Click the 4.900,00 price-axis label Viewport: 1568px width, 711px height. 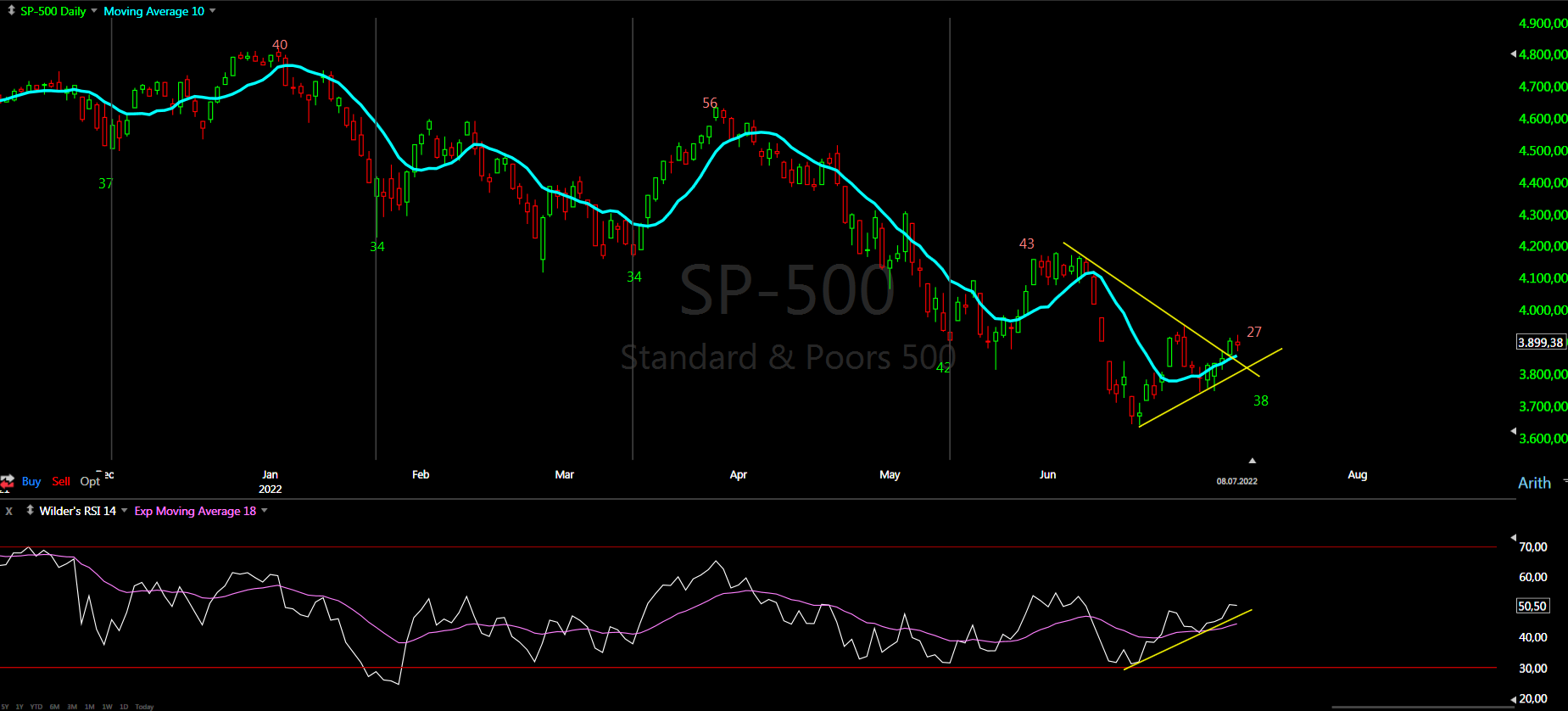(1543, 23)
